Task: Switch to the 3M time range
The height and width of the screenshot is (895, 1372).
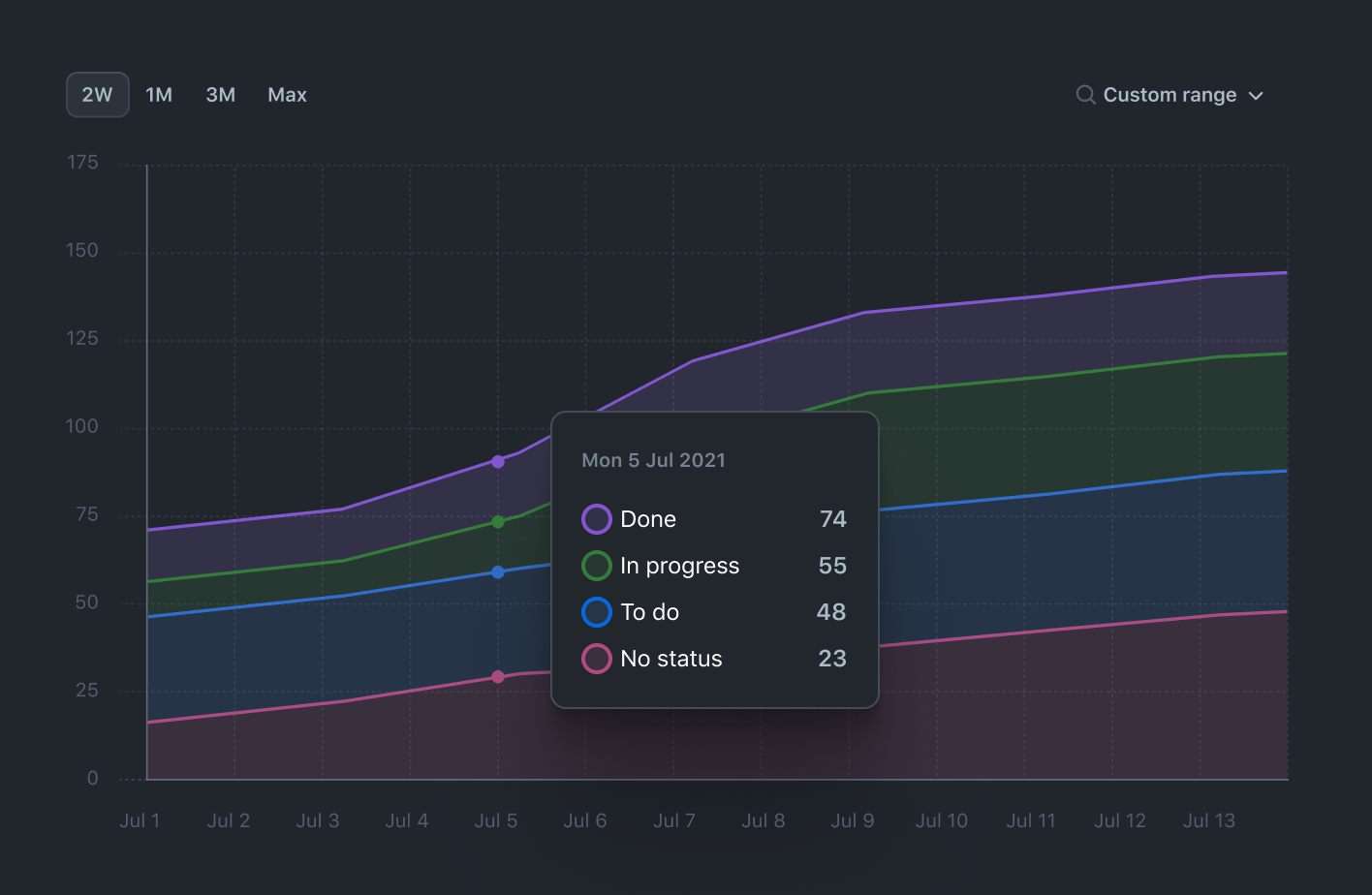Action: [x=221, y=95]
